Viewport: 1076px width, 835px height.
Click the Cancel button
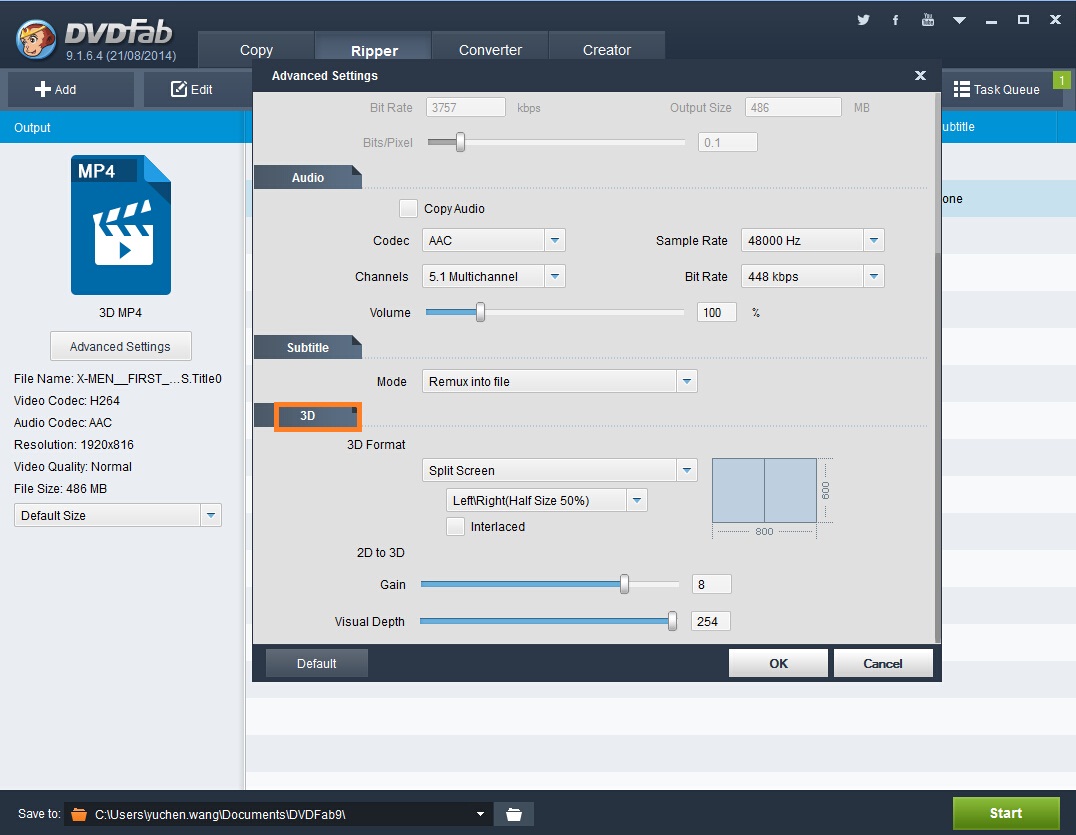[x=882, y=663]
